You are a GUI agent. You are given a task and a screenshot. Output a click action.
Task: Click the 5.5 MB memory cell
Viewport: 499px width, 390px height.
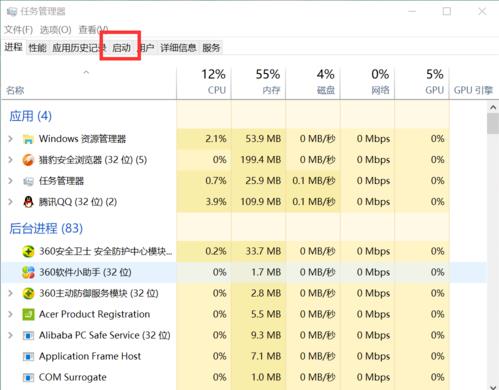point(266,314)
